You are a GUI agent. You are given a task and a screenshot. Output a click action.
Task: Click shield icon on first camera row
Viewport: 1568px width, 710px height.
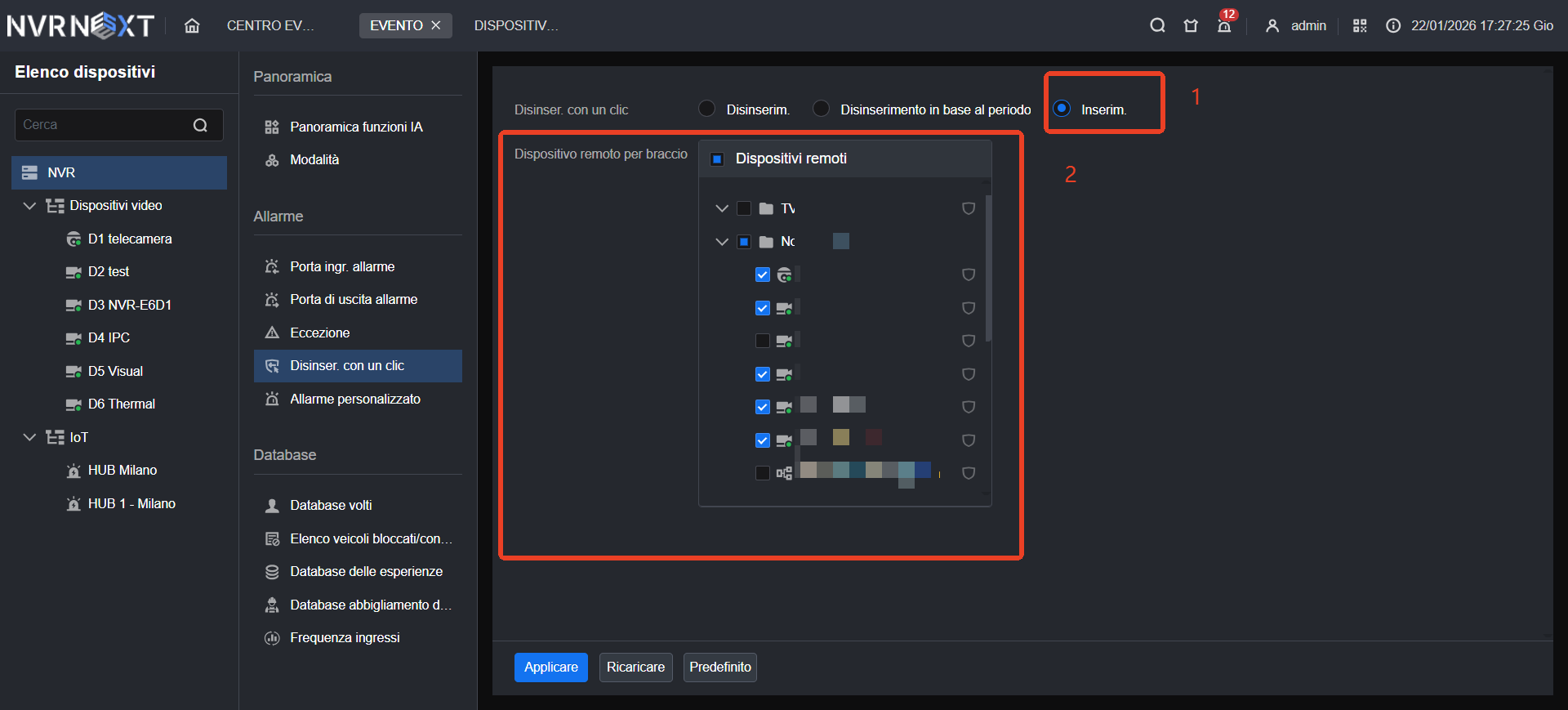(969, 275)
